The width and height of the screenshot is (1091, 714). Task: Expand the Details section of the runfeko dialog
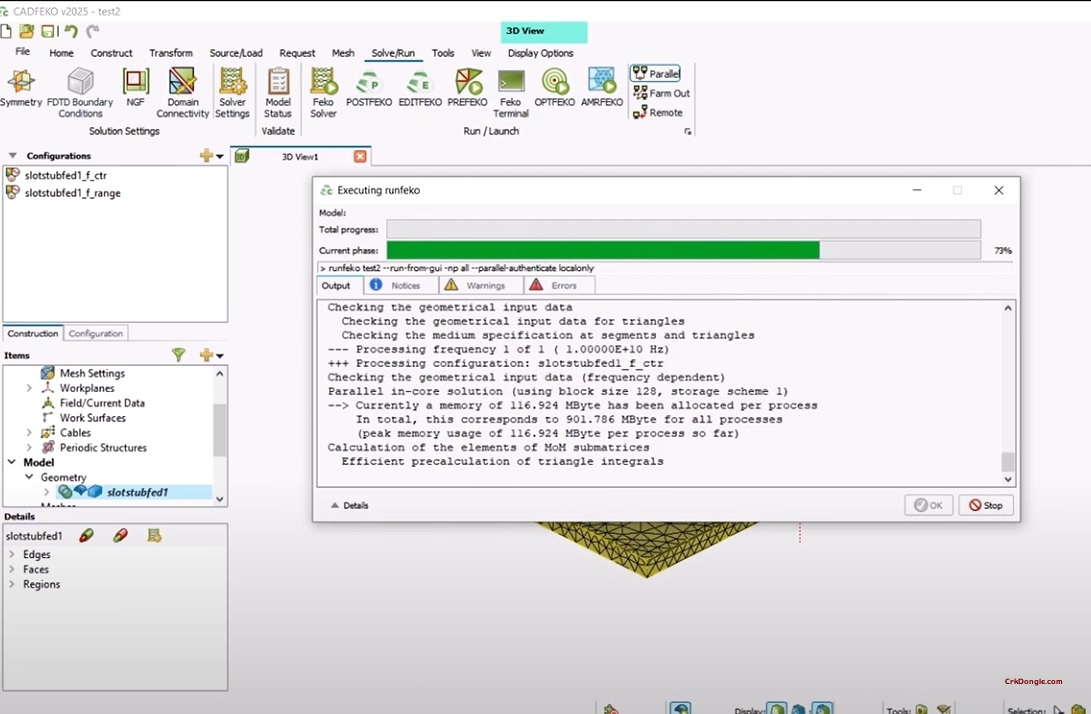(349, 505)
